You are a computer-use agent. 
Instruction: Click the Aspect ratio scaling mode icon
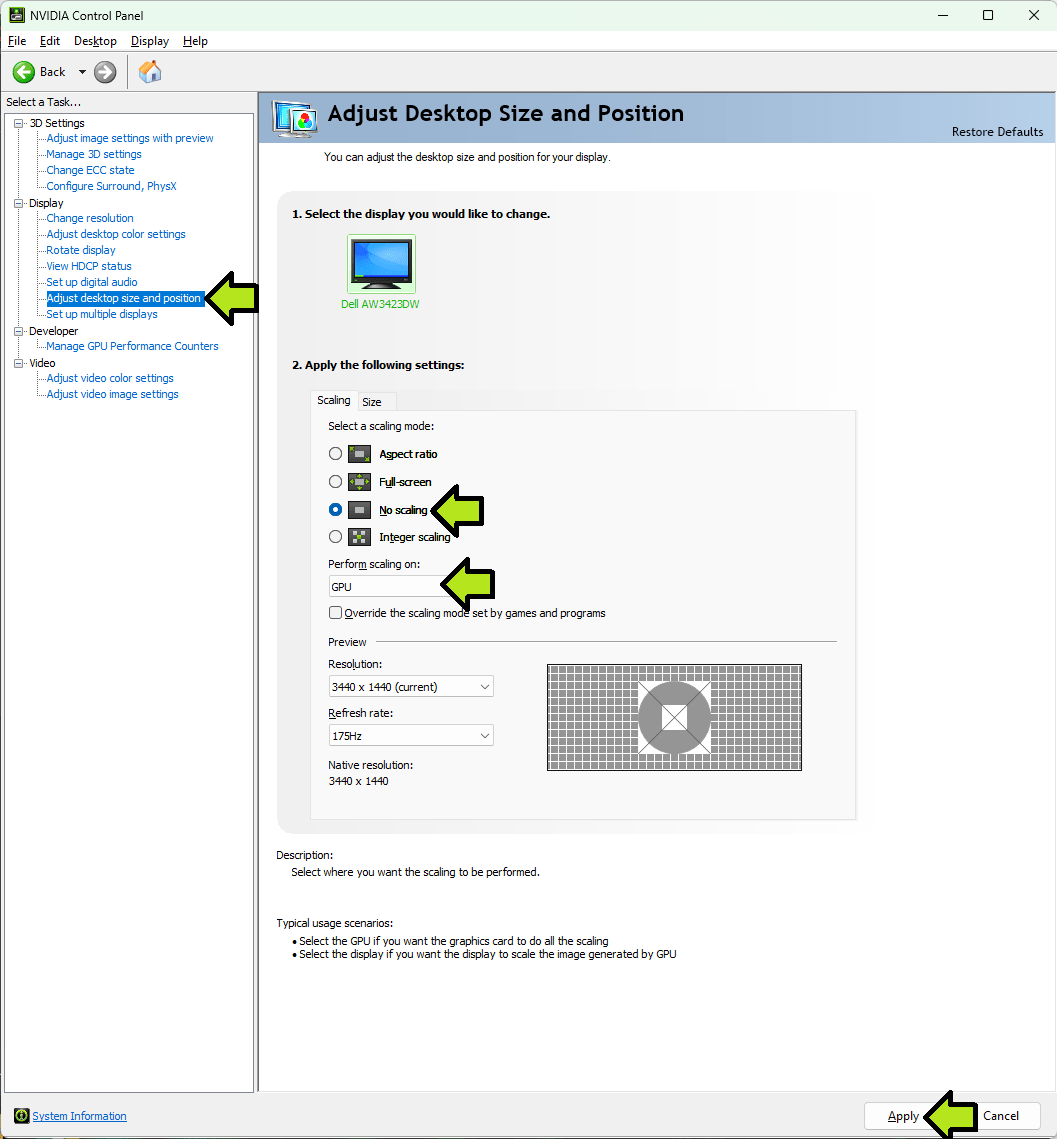(360, 454)
